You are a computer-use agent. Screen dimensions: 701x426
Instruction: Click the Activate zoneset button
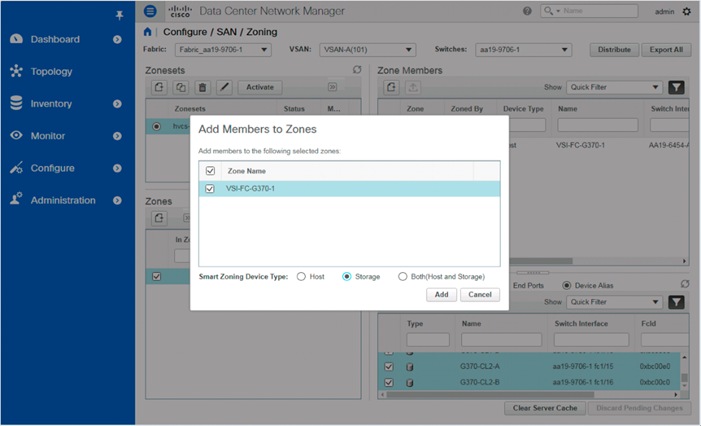click(x=260, y=87)
